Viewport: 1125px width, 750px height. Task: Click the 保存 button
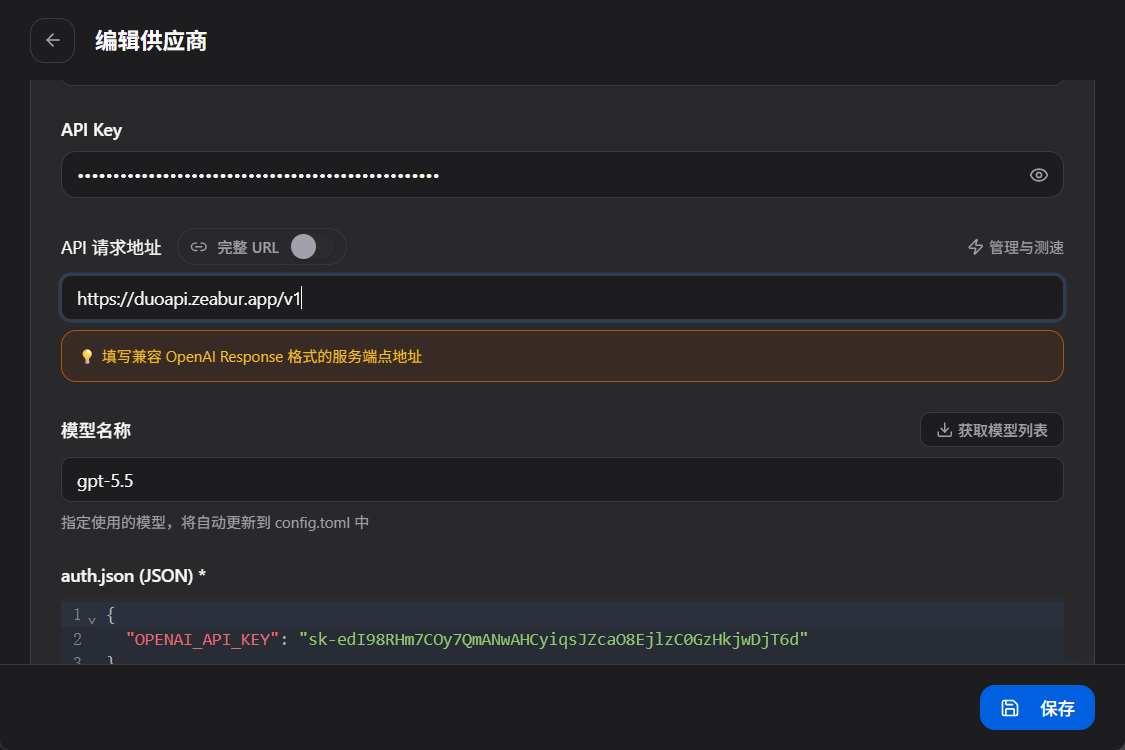tap(1037, 708)
